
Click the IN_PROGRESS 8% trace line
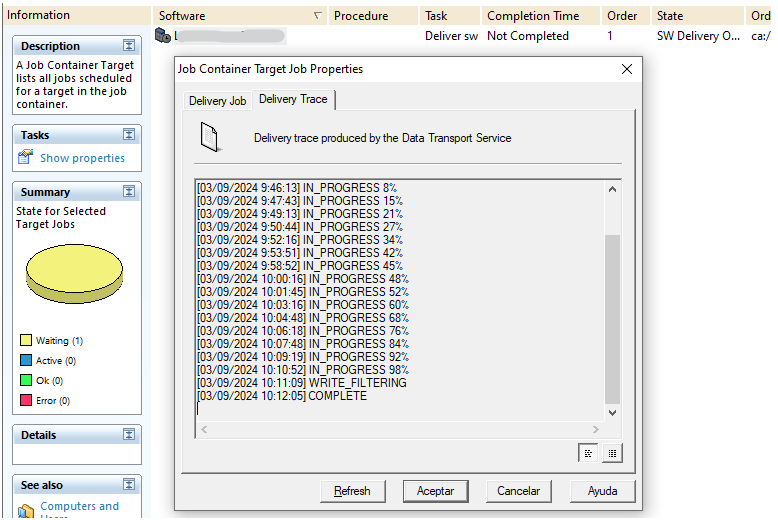[x=297, y=188]
